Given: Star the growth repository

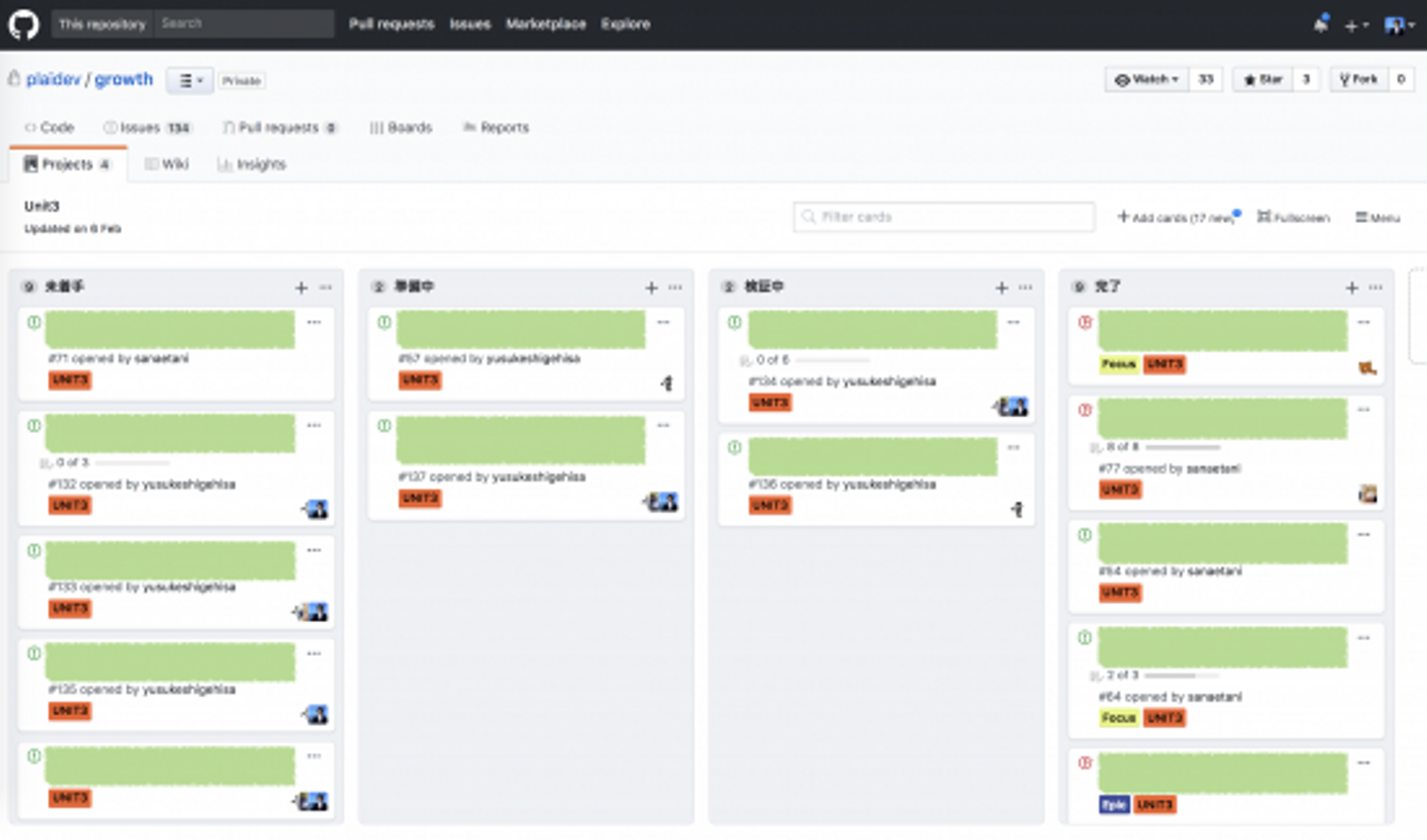Looking at the screenshot, I should click(x=1262, y=79).
